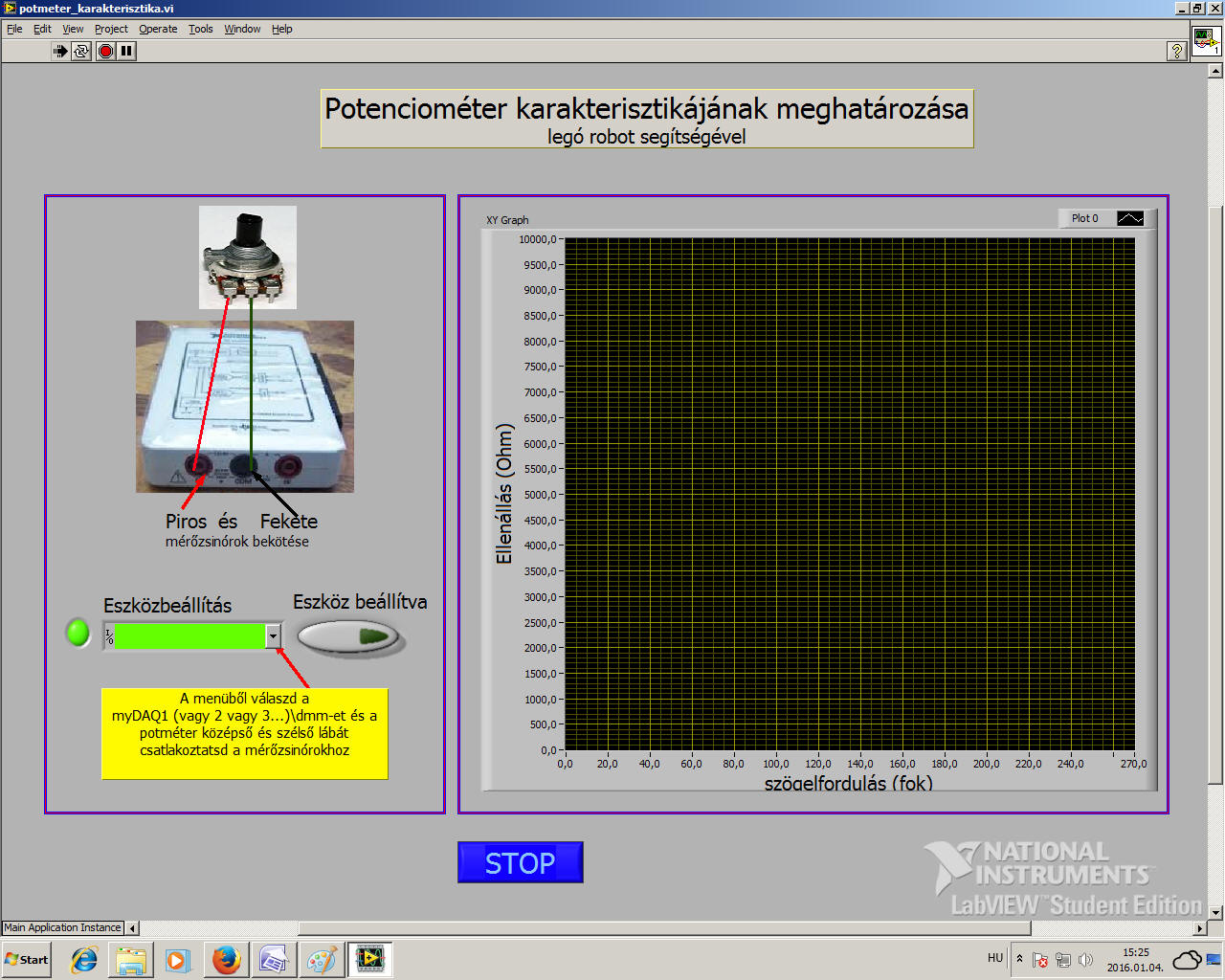Open Internet Explorer from the taskbar
The width and height of the screenshot is (1225, 980).
point(84,959)
